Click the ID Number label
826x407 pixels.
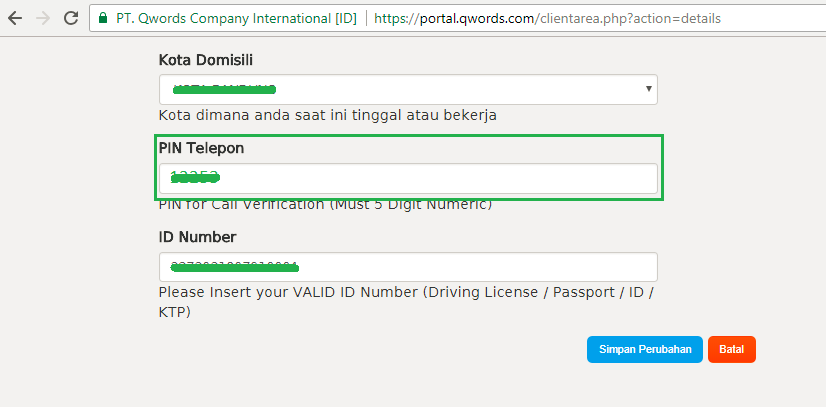click(197, 237)
